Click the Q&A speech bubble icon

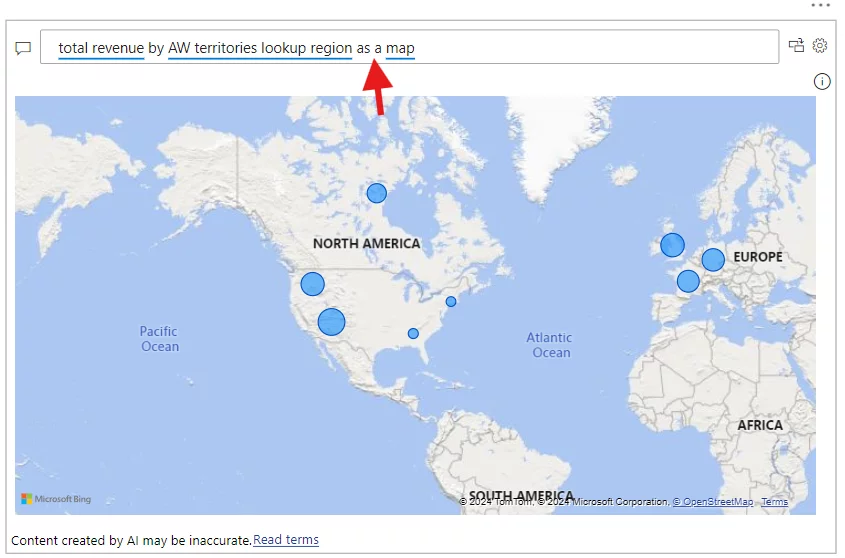tap(23, 48)
